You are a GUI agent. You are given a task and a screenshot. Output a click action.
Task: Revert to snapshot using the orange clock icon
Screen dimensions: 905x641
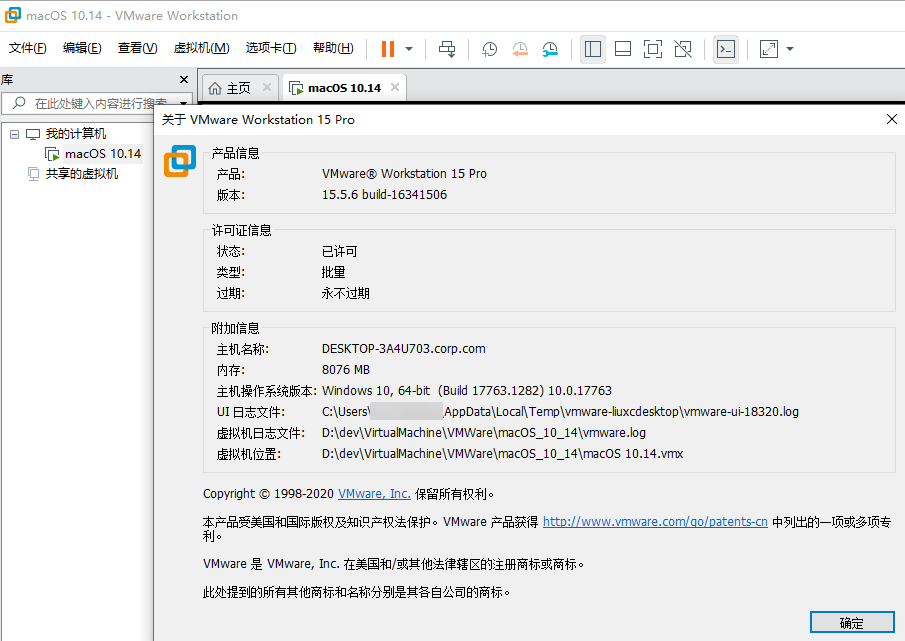[x=520, y=49]
